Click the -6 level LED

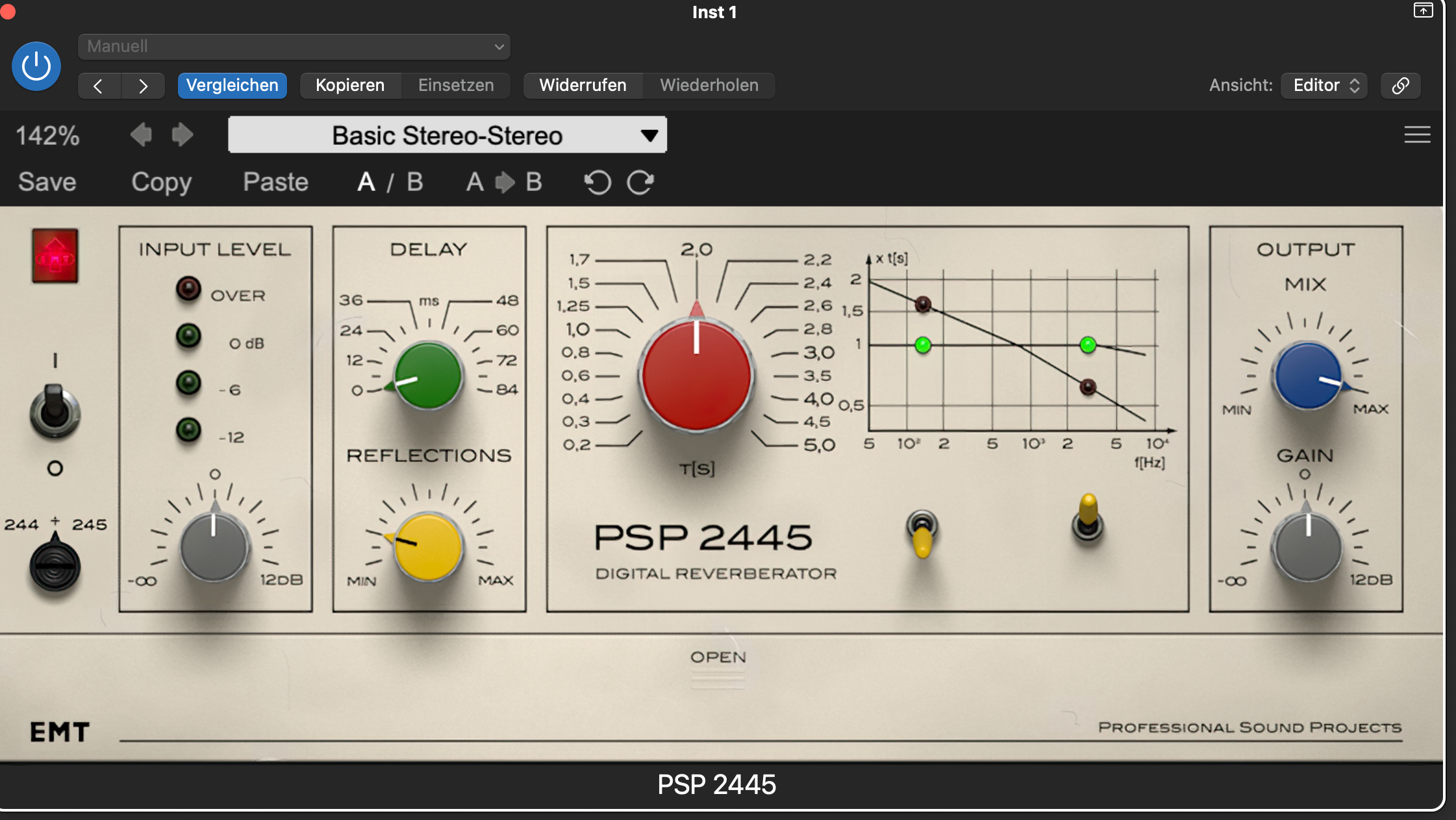(x=188, y=383)
